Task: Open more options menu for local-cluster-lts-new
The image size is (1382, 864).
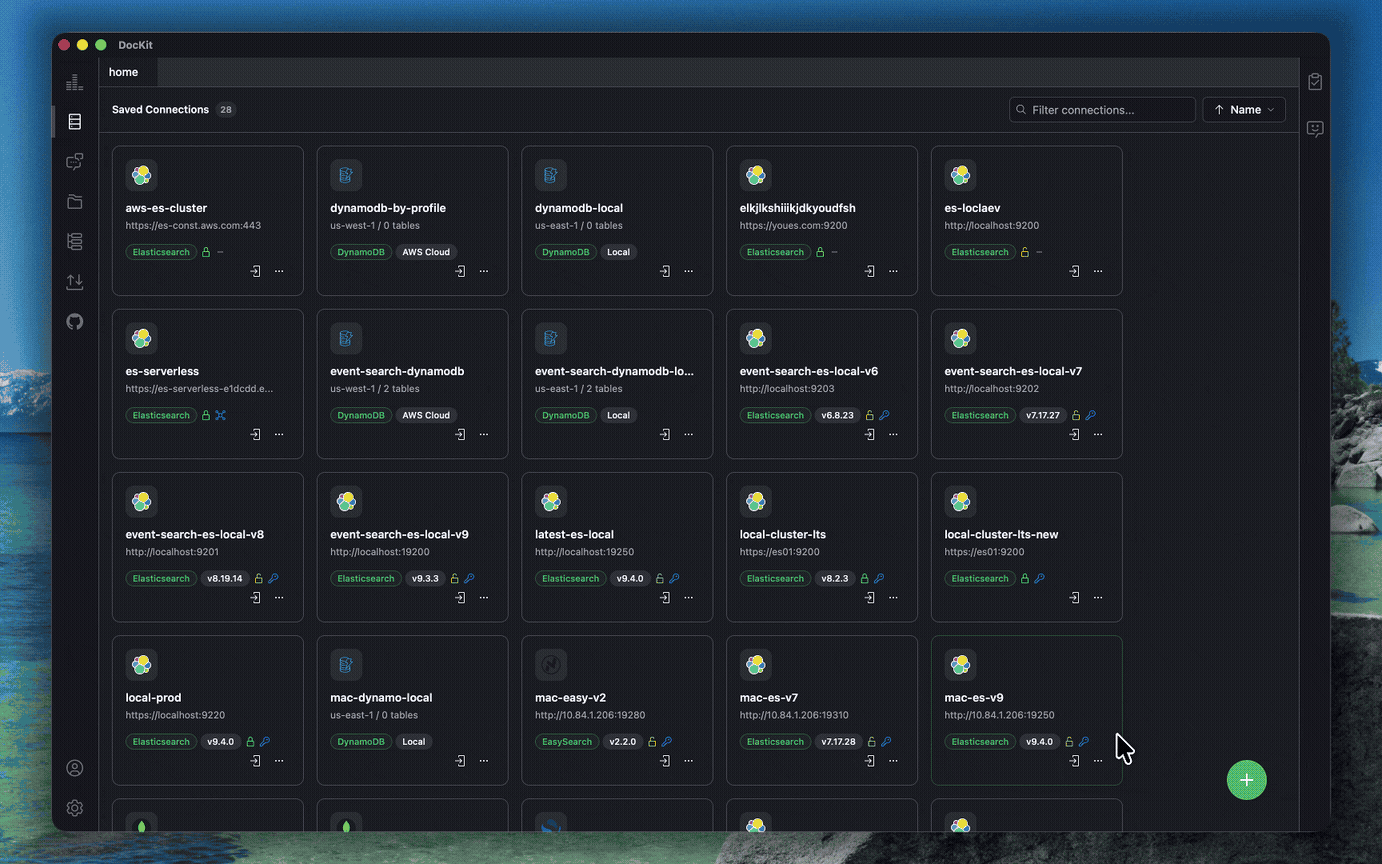Action: pyautogui.click(x=1098, y=597)
